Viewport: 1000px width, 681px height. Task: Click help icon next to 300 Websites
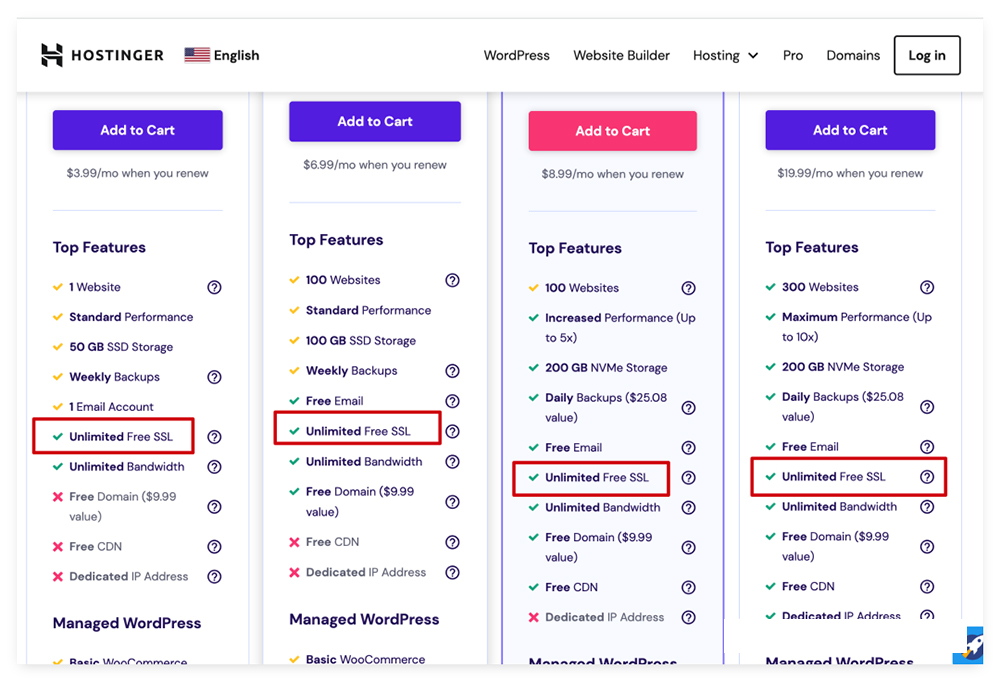coord(927,288)
